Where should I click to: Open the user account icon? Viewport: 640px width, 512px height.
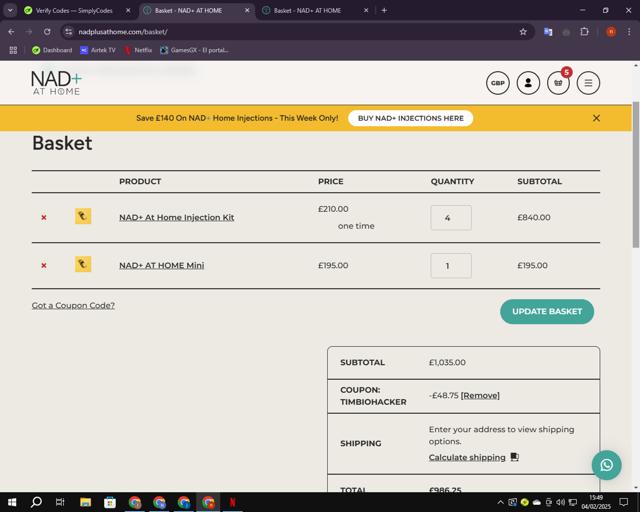tap(528, 83)
